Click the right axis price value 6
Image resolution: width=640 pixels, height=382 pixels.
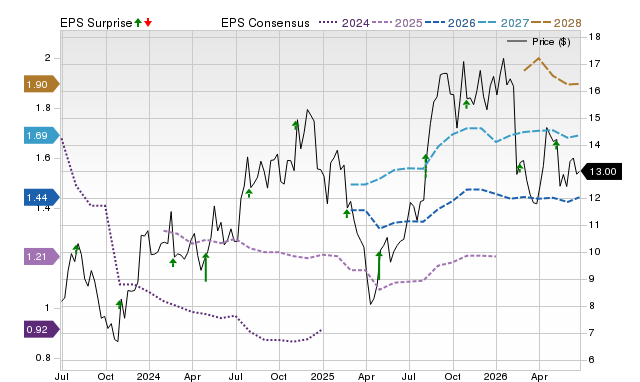(x=592, y=360)
